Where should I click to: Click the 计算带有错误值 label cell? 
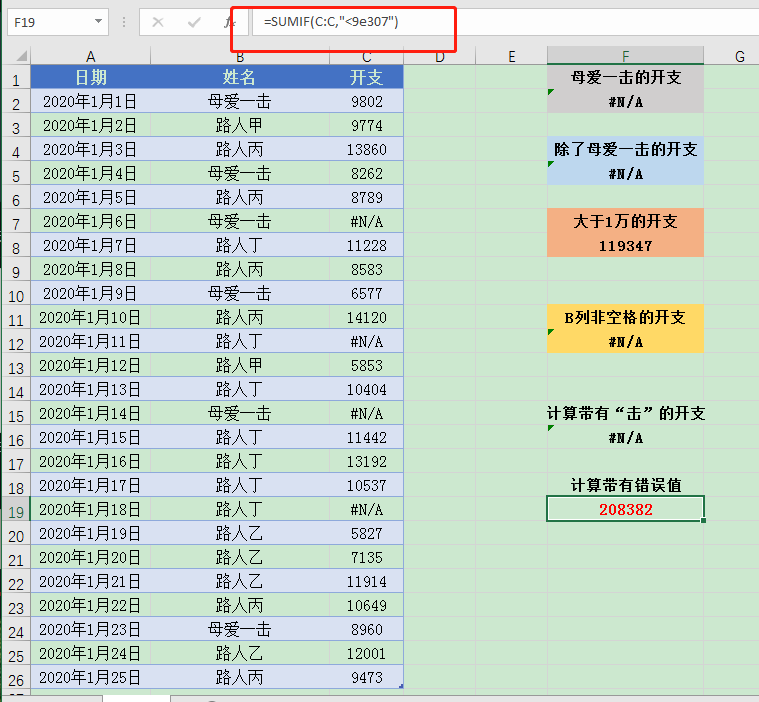point(625,485)
